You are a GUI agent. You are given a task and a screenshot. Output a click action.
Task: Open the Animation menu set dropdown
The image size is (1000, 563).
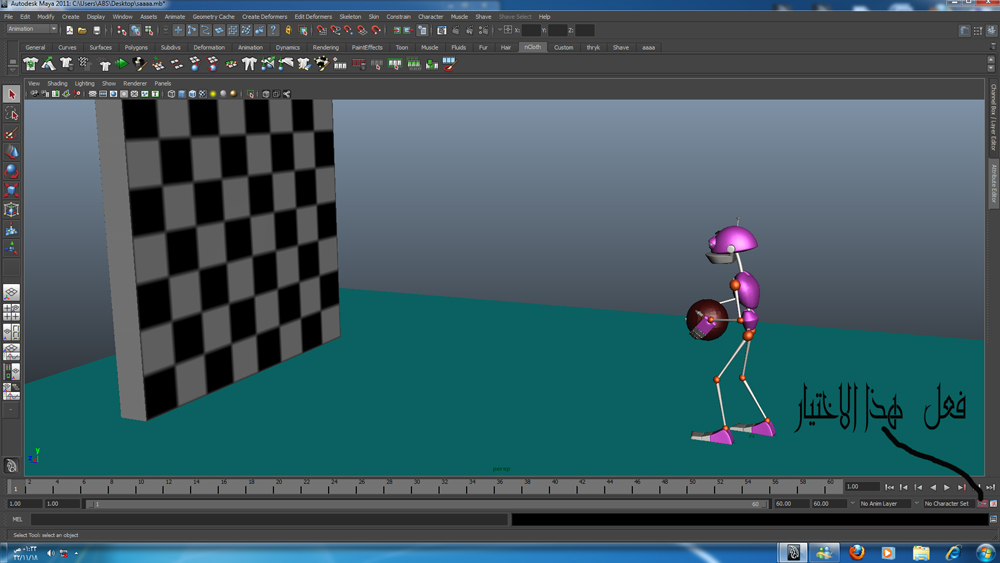click(x=32, y=29)
